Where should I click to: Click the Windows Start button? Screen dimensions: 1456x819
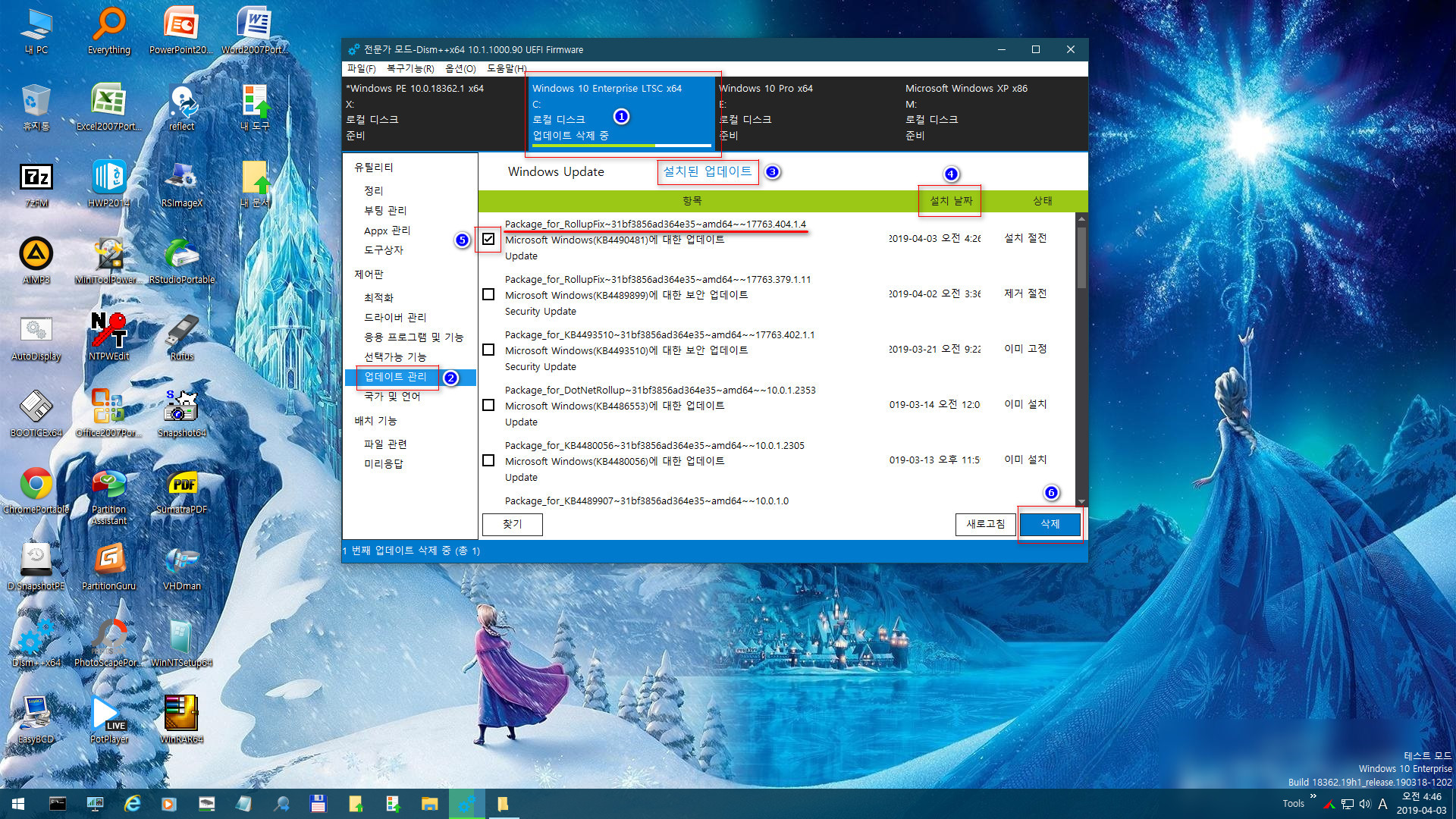click(x=18, y=804)
